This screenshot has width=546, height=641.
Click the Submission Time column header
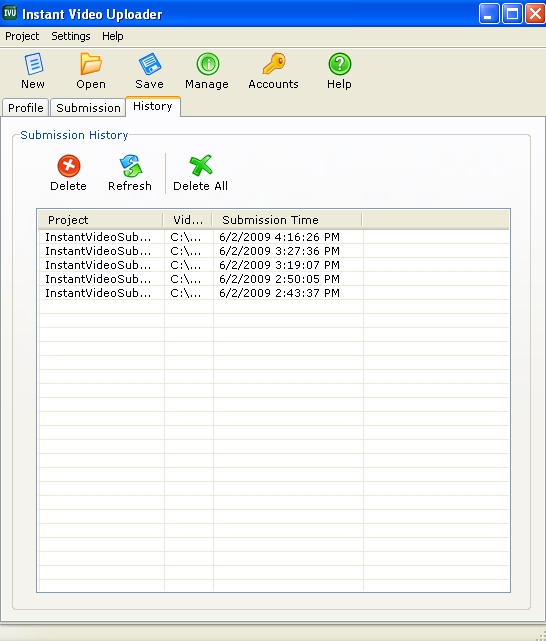(287, 220)
